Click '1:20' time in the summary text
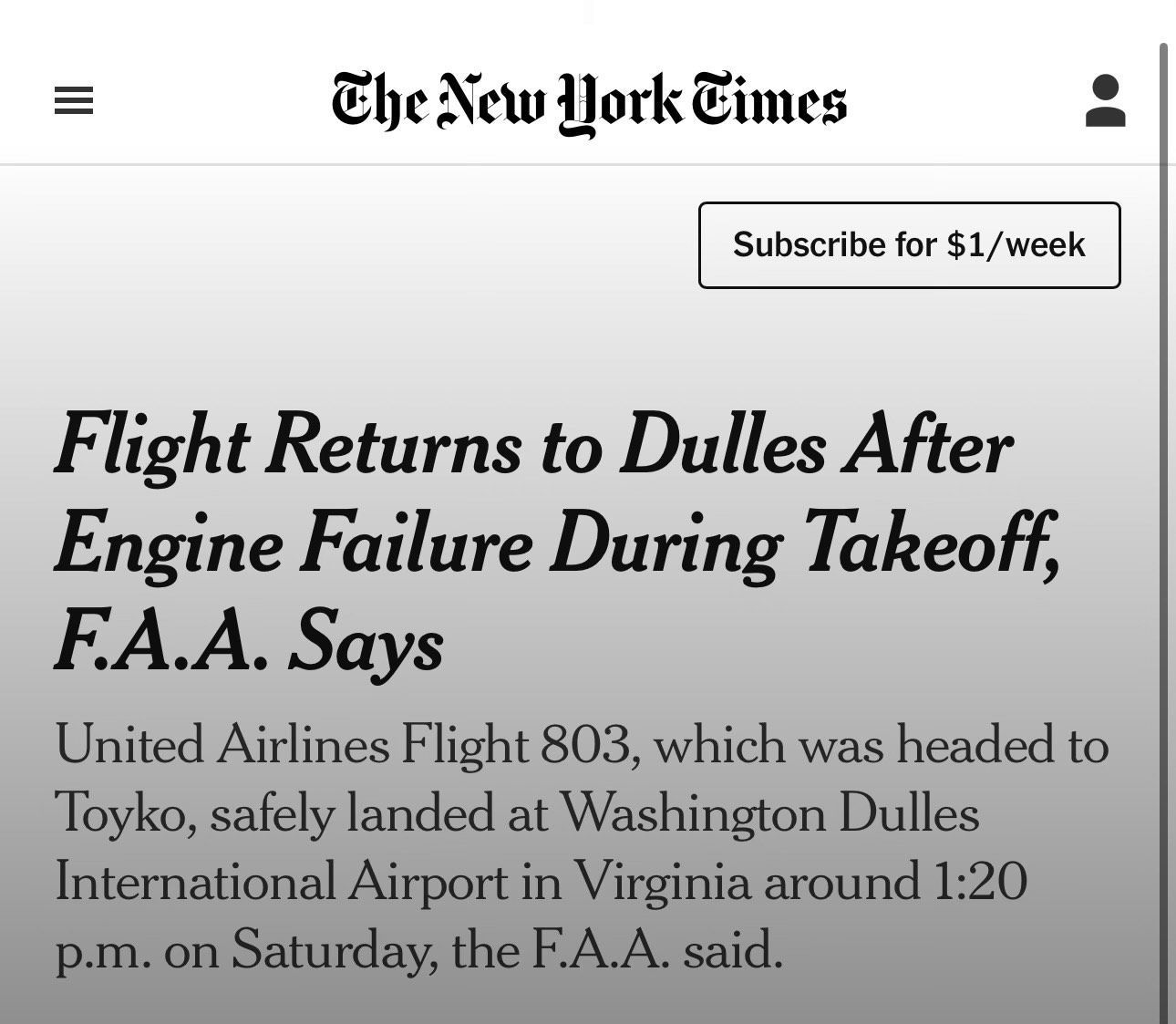1176x1024 pixels. [x=980, y=881]
